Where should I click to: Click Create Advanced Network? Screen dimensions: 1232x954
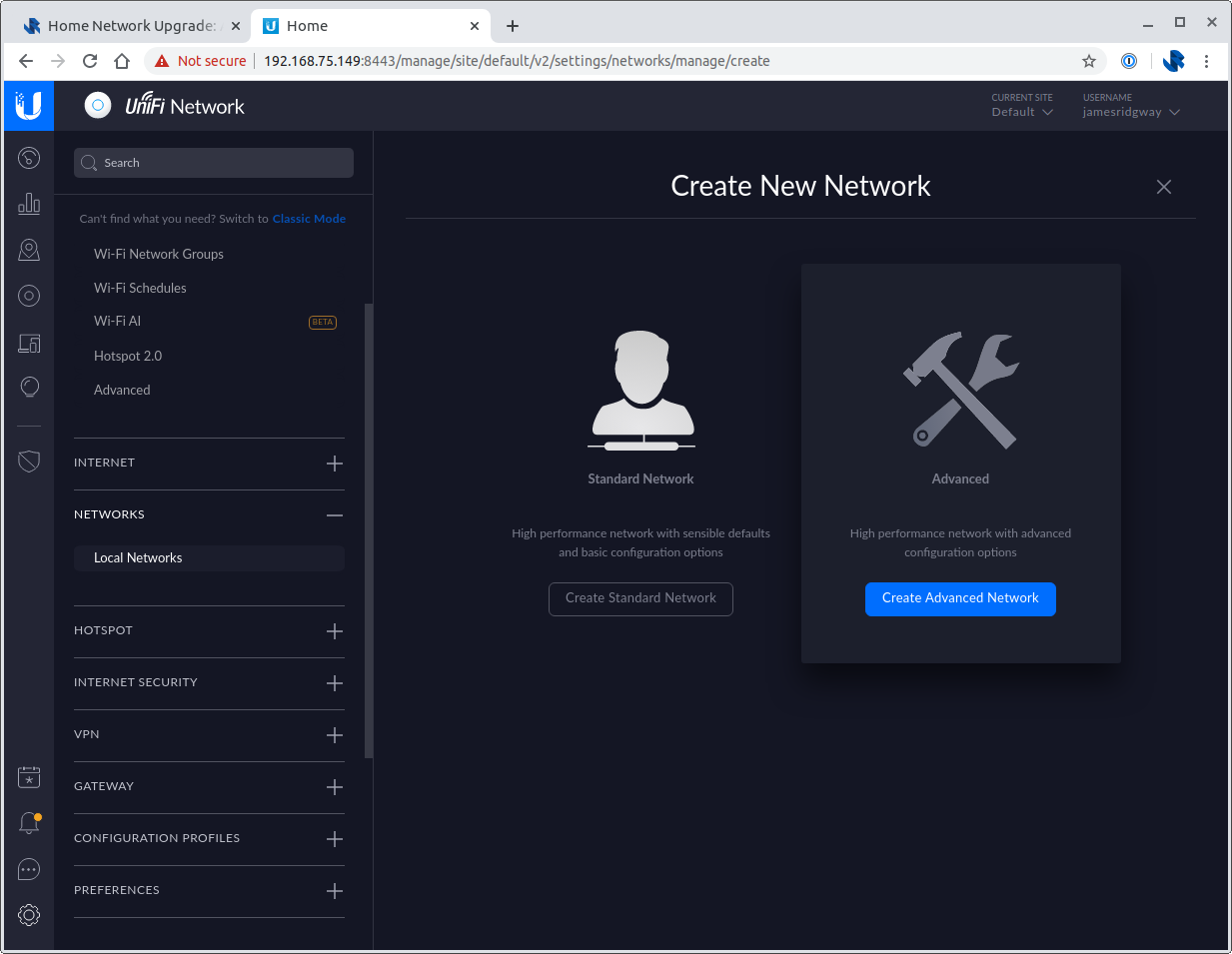pos(960,598)
